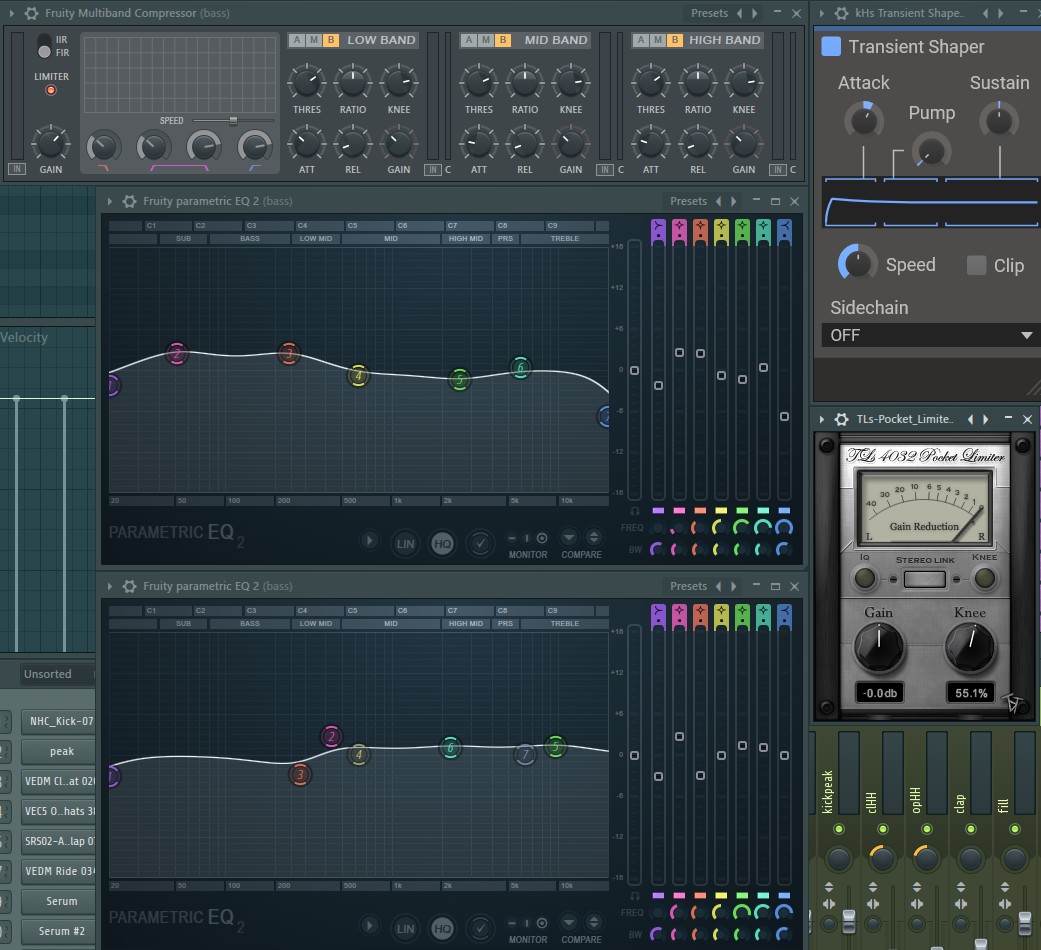This screenshot has height=950, width=1041.
Task: Open Fruity Multiband Compressor gear settings icon
Action: click(31, 13)
